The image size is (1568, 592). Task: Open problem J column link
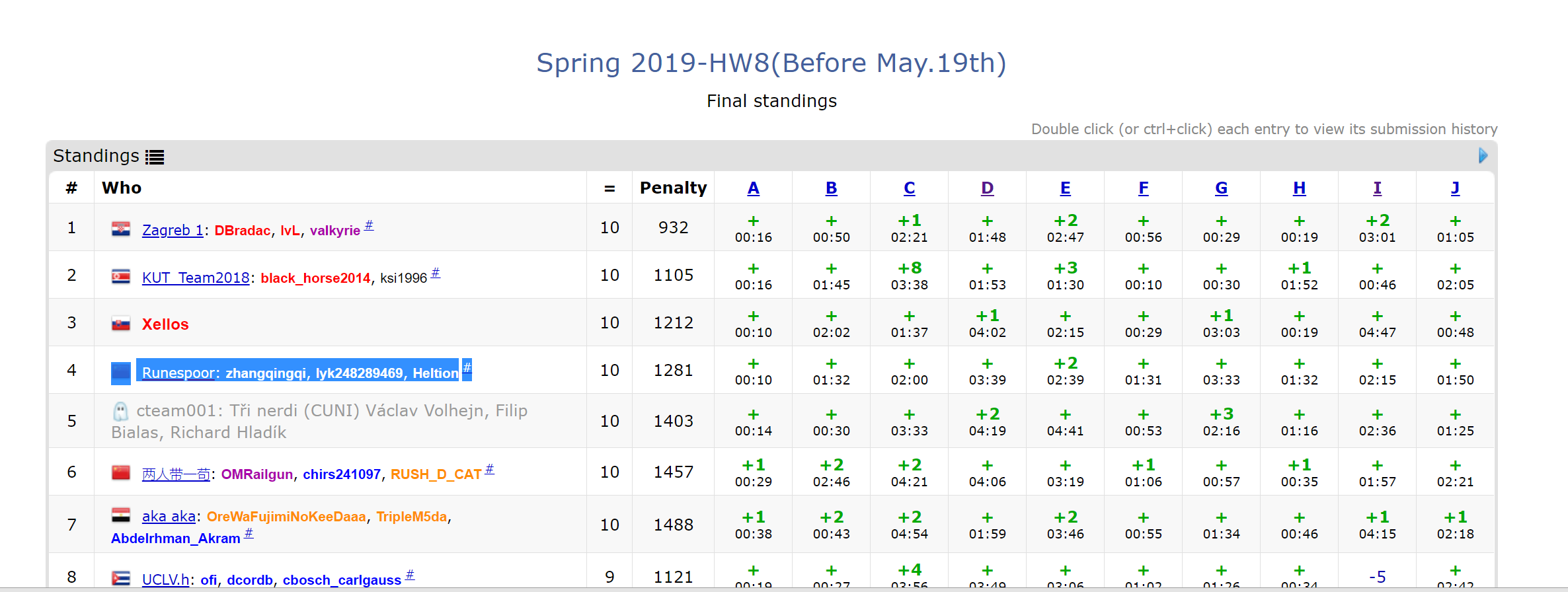click(x=1455, y=188)
